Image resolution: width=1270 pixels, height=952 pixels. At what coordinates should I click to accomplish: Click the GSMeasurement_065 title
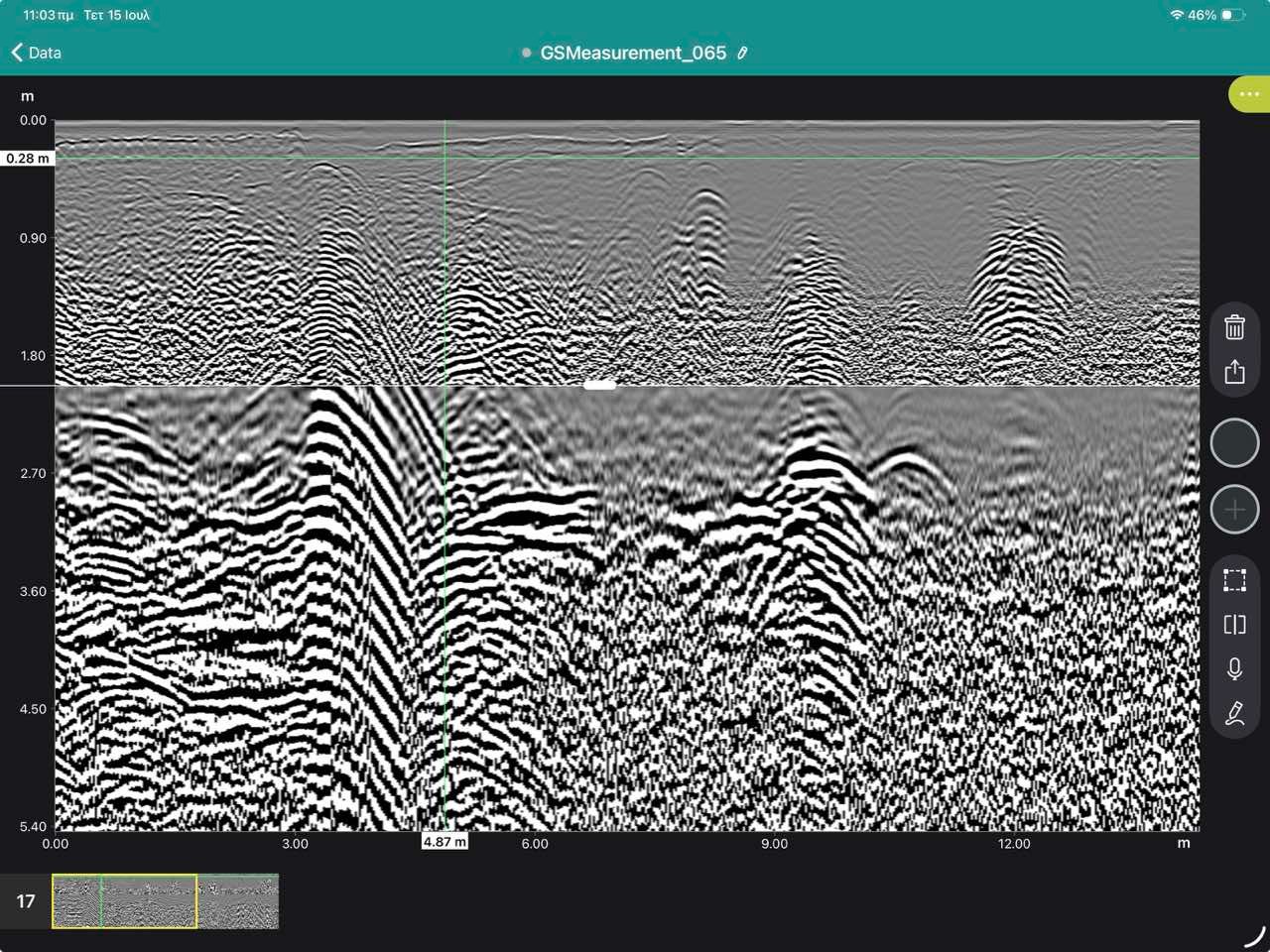[x=633, y=53]
